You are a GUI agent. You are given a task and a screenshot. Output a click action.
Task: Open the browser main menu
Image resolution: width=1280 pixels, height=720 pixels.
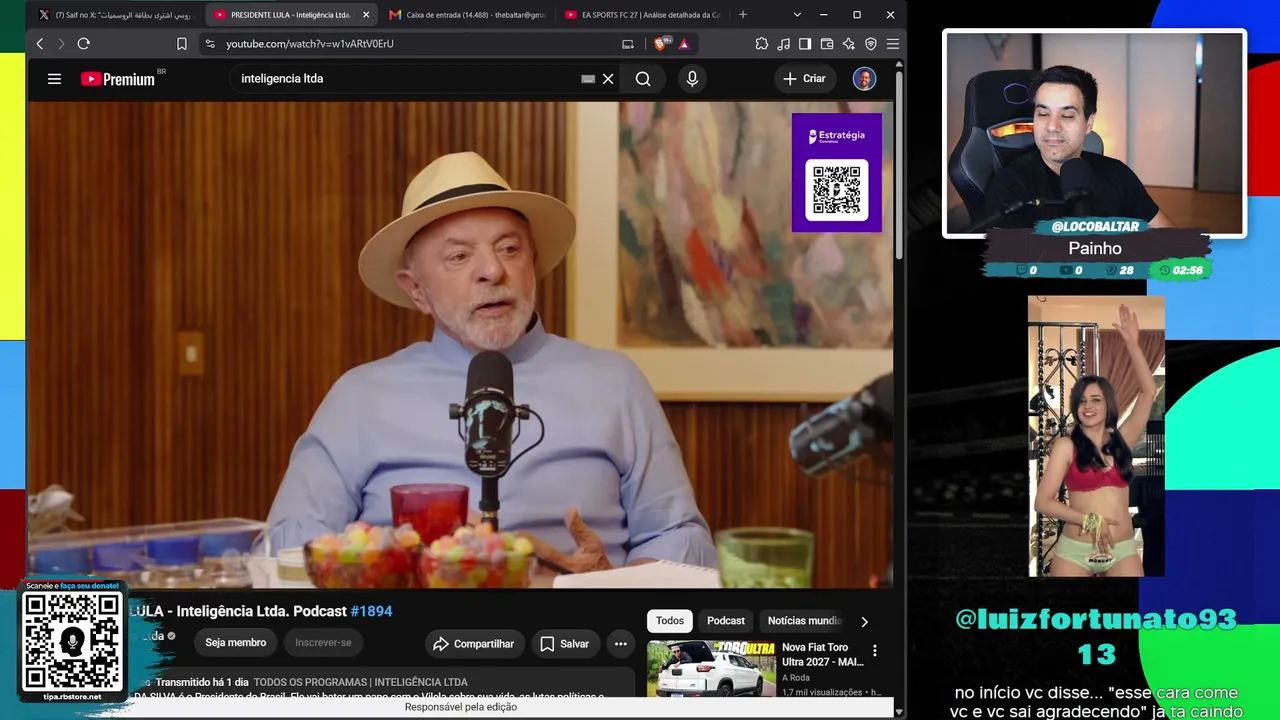coord(893,44)
